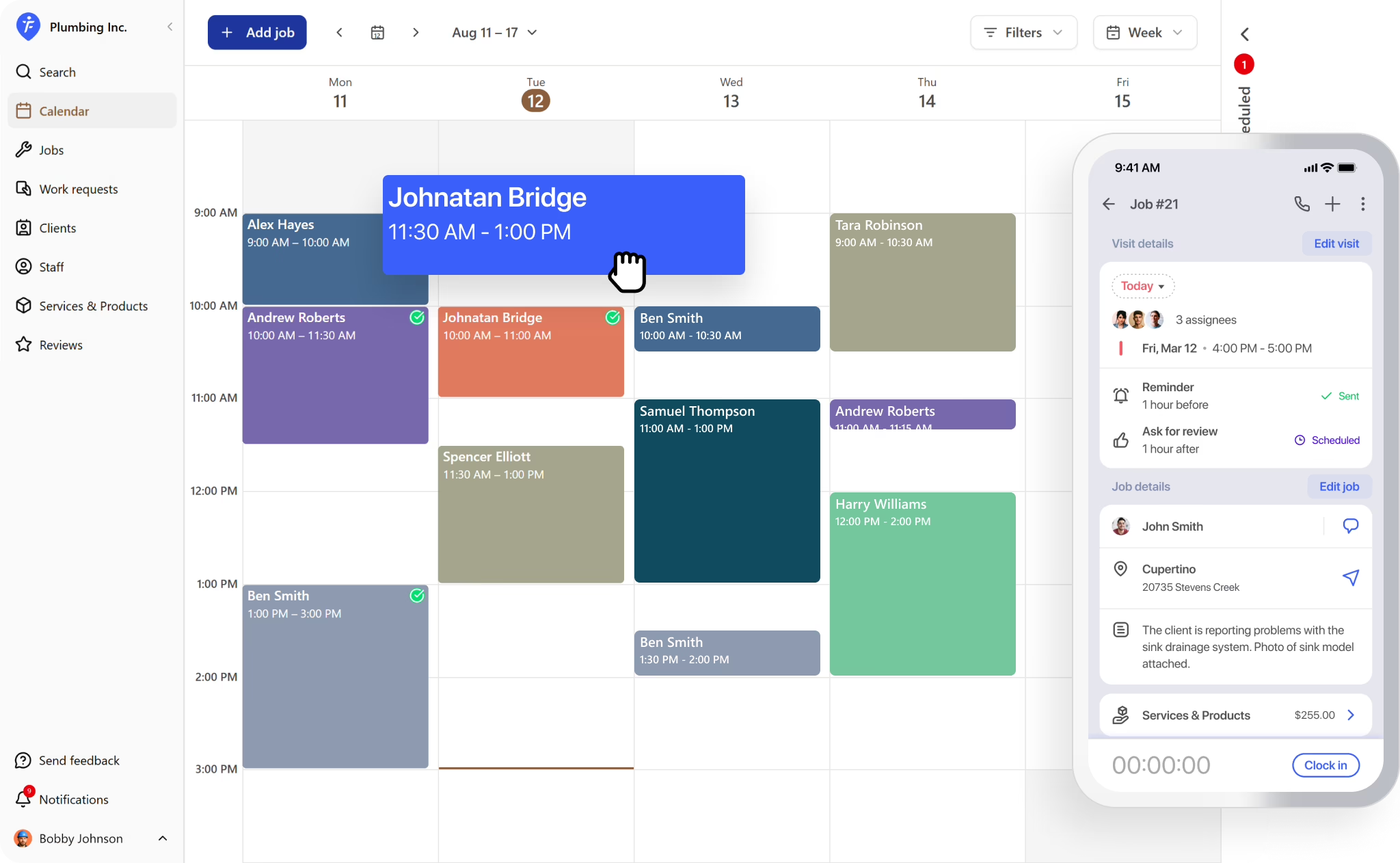
Task: Get directions using the navigation arrow near Cupertino
Action: (1351, 578)
